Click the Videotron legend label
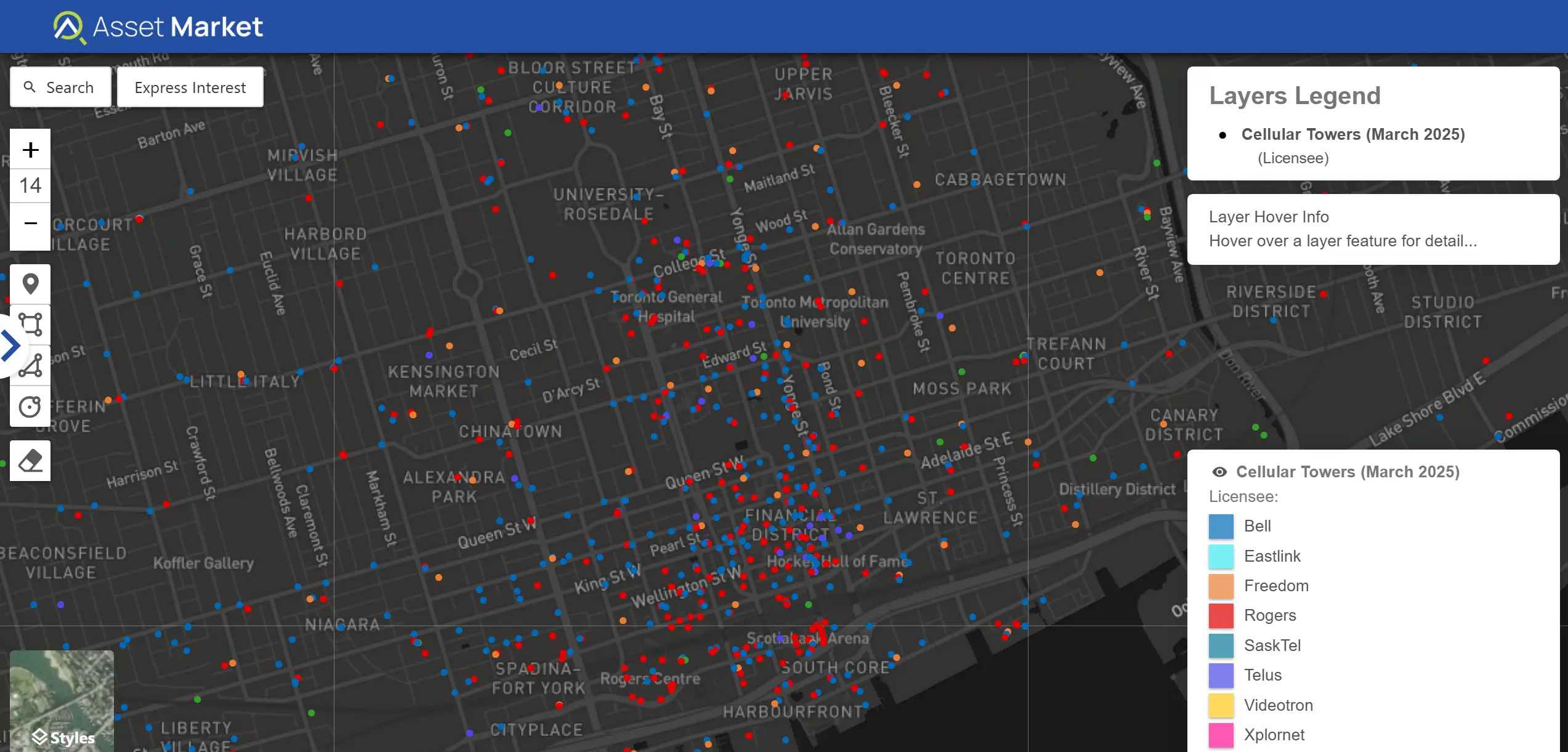This screenshot has width=1568, height=752. pyautogui.click(x=1279, y=705)
